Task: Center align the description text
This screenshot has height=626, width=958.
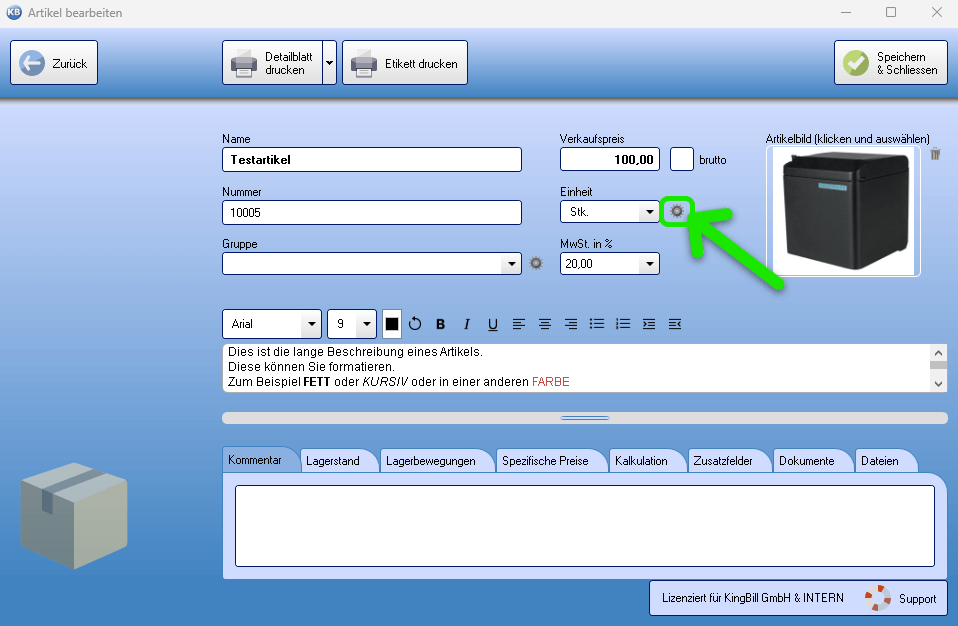Action: pyautogui.click(x=545, y=324)
